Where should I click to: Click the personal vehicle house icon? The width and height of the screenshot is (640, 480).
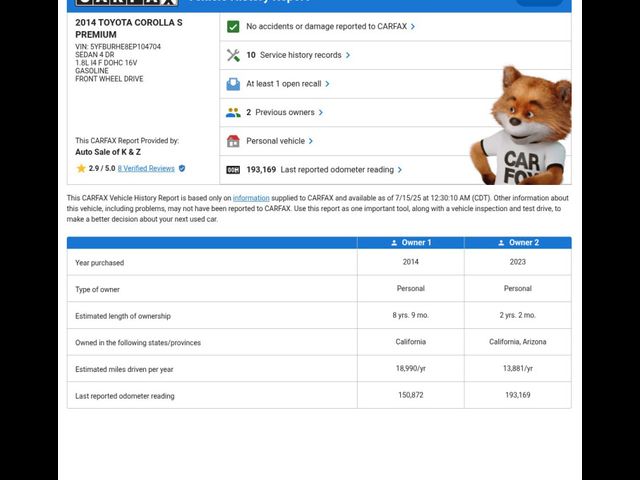click(x=233, y=141)
